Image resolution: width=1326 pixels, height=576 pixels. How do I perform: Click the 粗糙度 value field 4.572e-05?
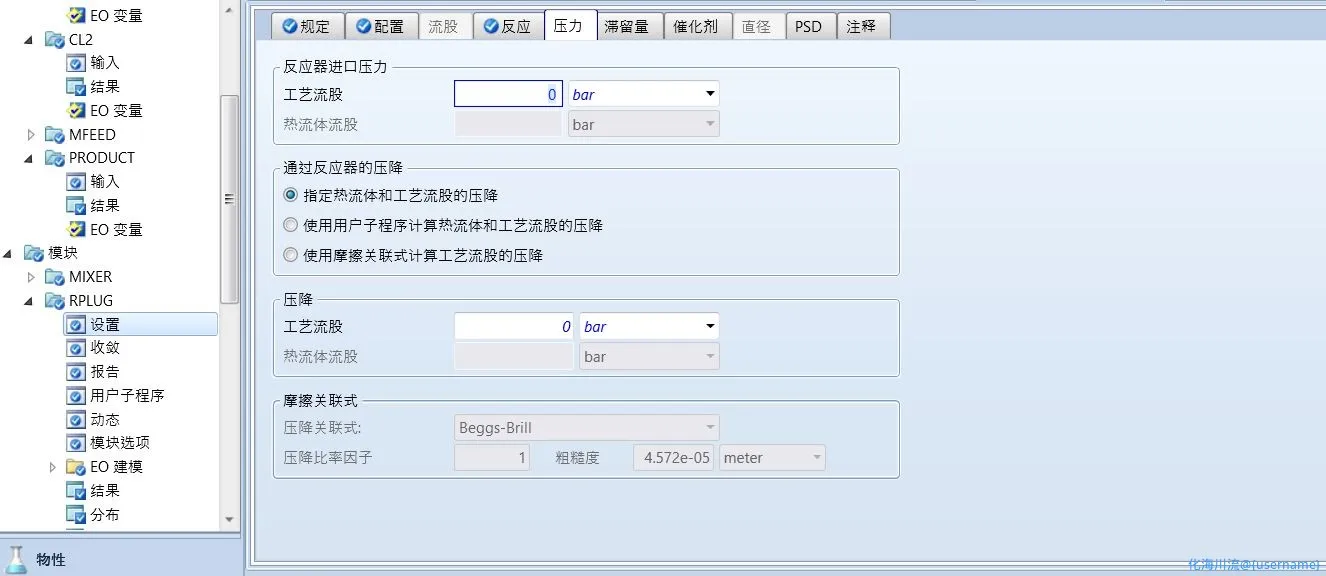674,458
